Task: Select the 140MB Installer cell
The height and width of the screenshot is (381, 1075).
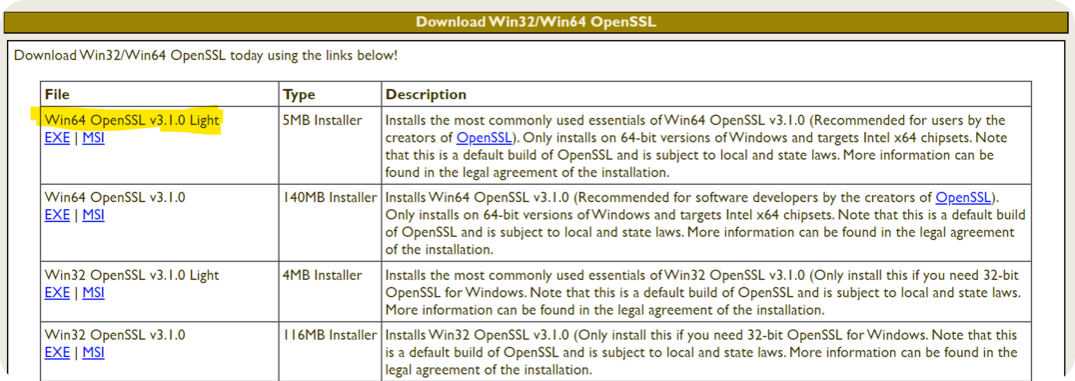Action: (330, 223)
